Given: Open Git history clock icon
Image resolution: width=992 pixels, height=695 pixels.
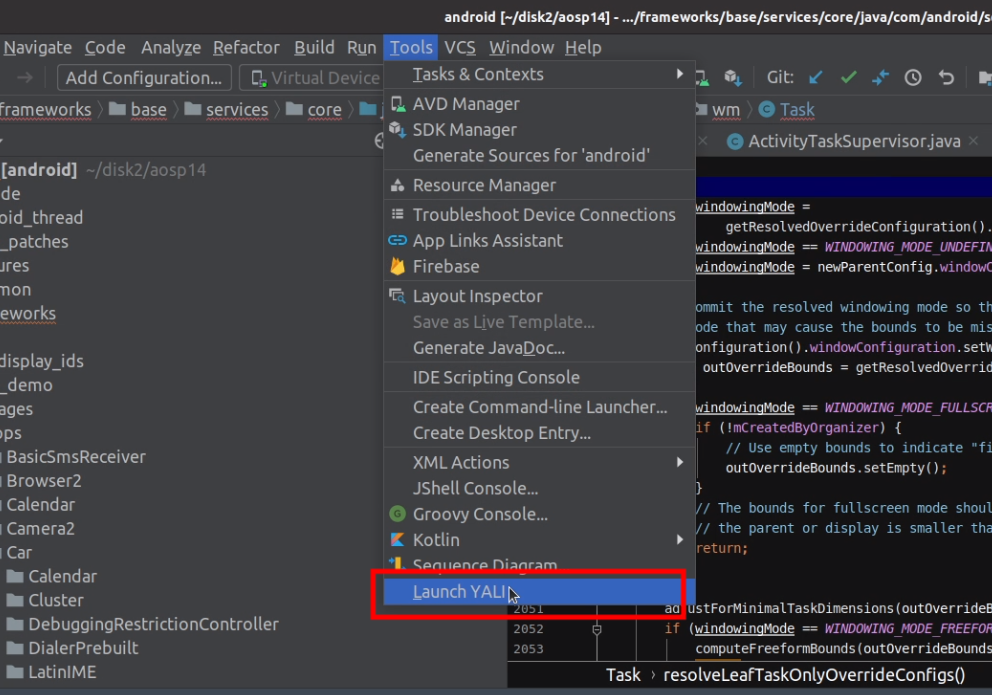Looking at the screenshot, I should [x=913, y=77].
